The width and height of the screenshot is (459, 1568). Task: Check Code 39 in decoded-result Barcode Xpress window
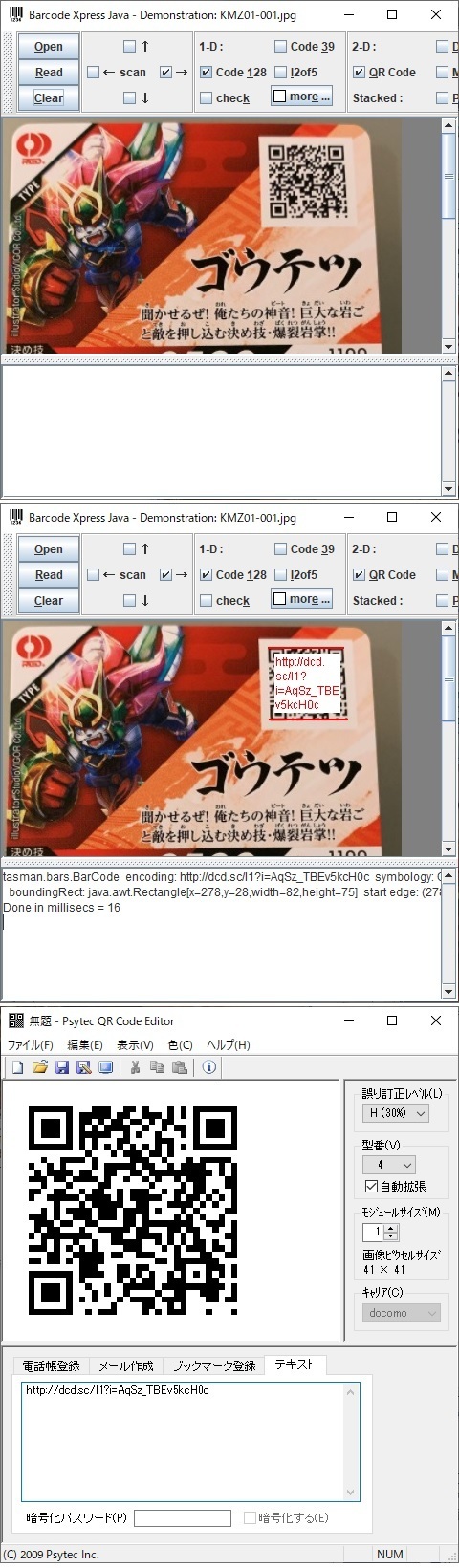[280, 548]
